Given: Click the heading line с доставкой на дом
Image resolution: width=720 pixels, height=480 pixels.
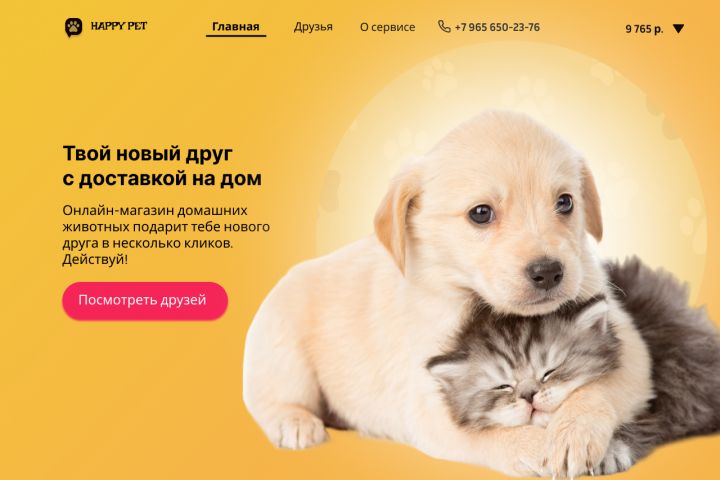Looking at the screenshot, I should (162, 178).
